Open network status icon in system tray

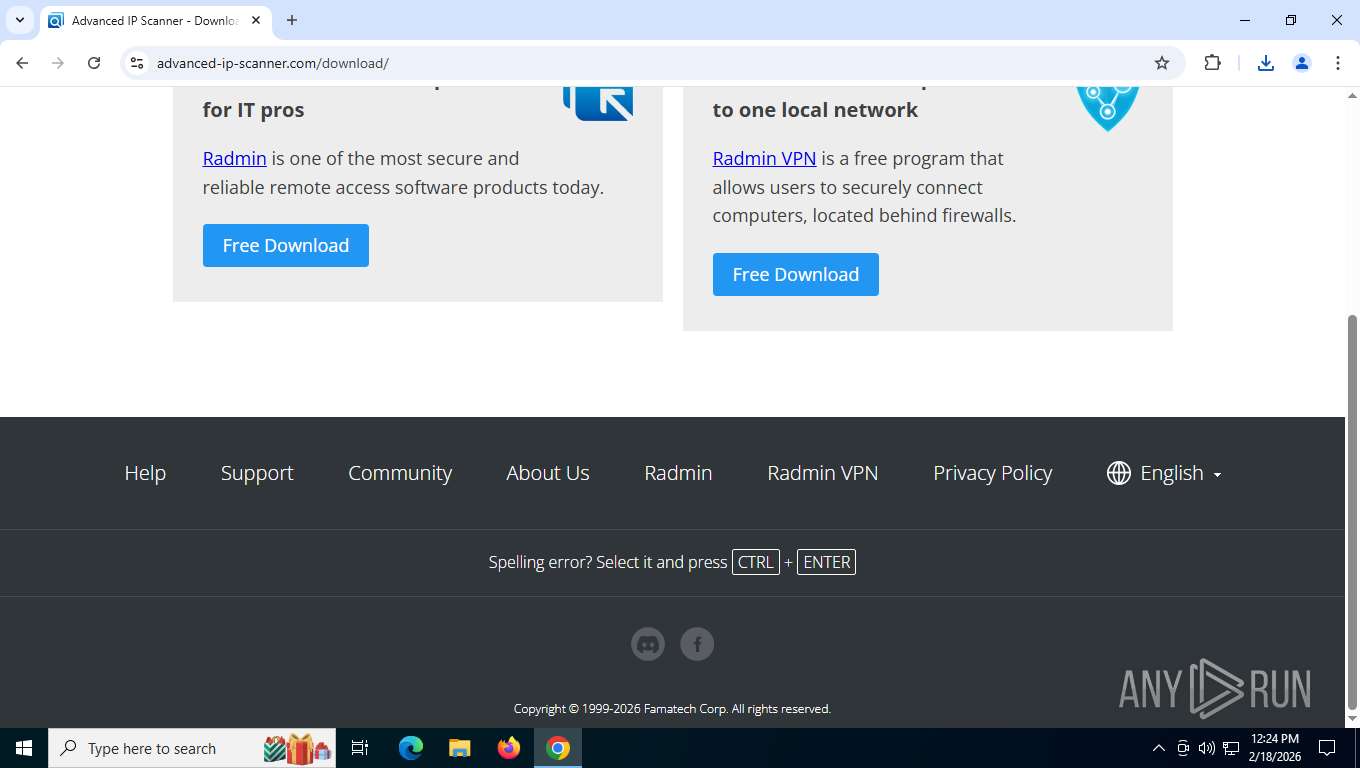[1231, 748]
